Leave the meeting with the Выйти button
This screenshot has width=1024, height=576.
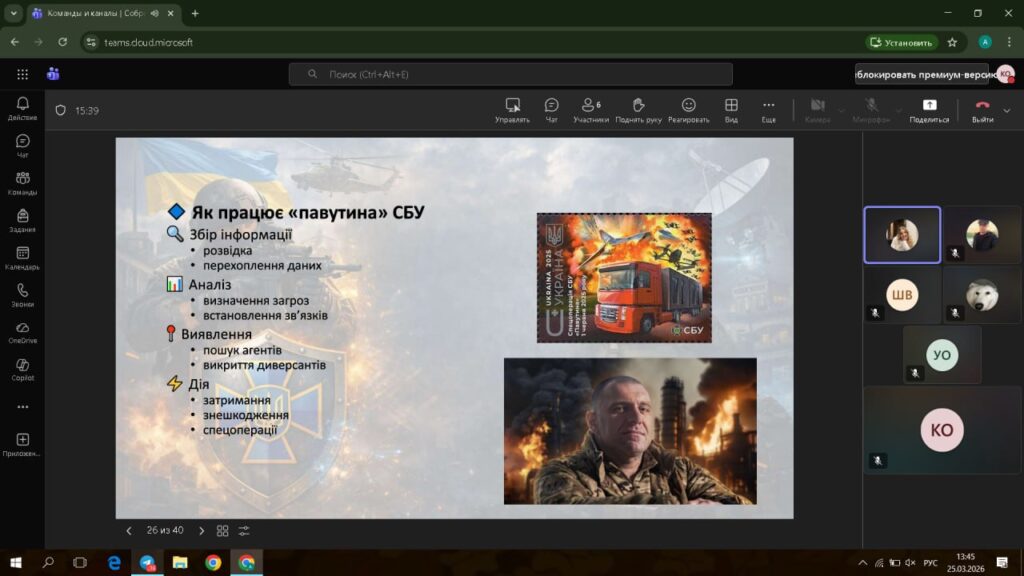(982, 109)
